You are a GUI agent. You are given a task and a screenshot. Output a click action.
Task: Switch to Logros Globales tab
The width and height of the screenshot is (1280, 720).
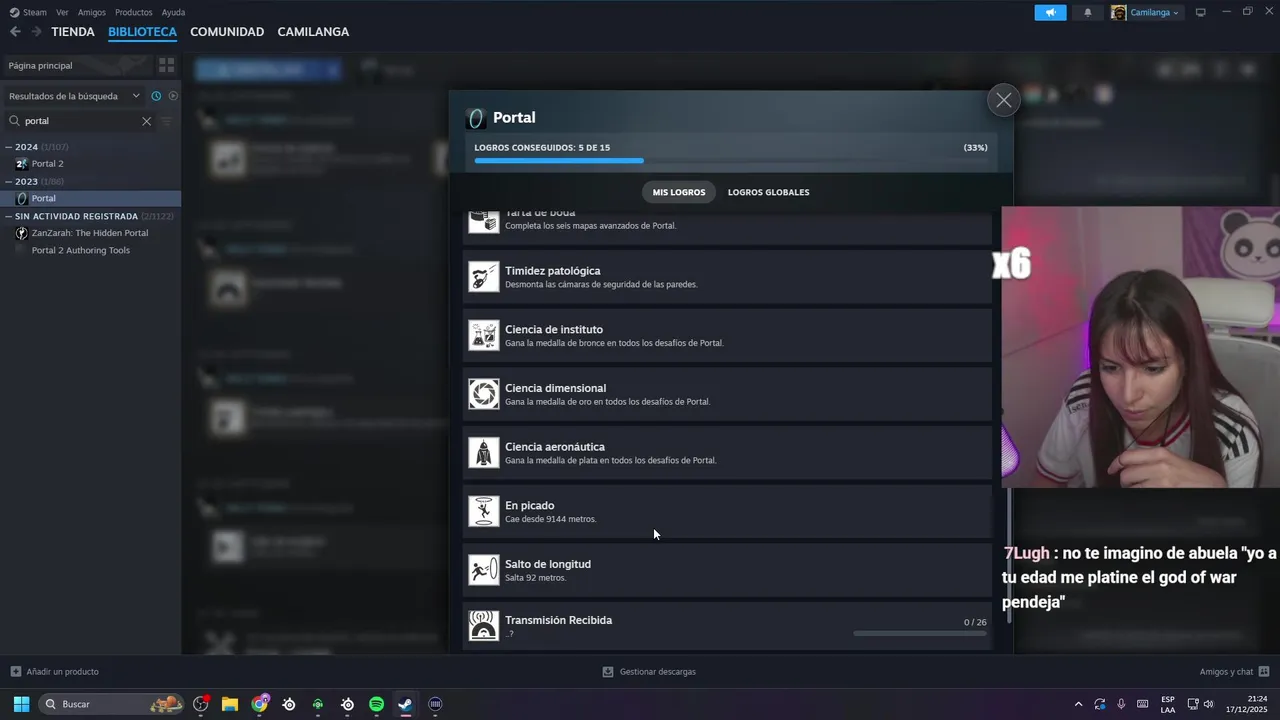(x=768, y=192)
